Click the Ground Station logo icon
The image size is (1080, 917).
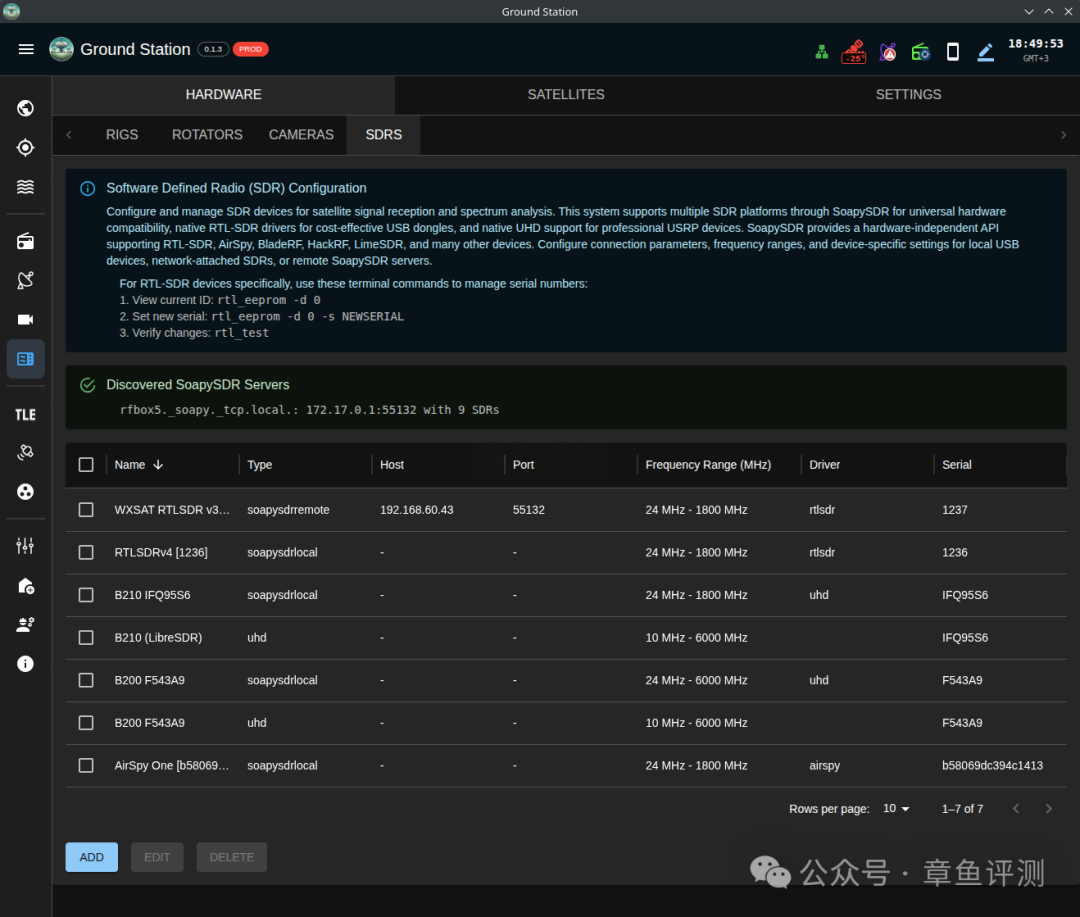click(x=61, y=49)
